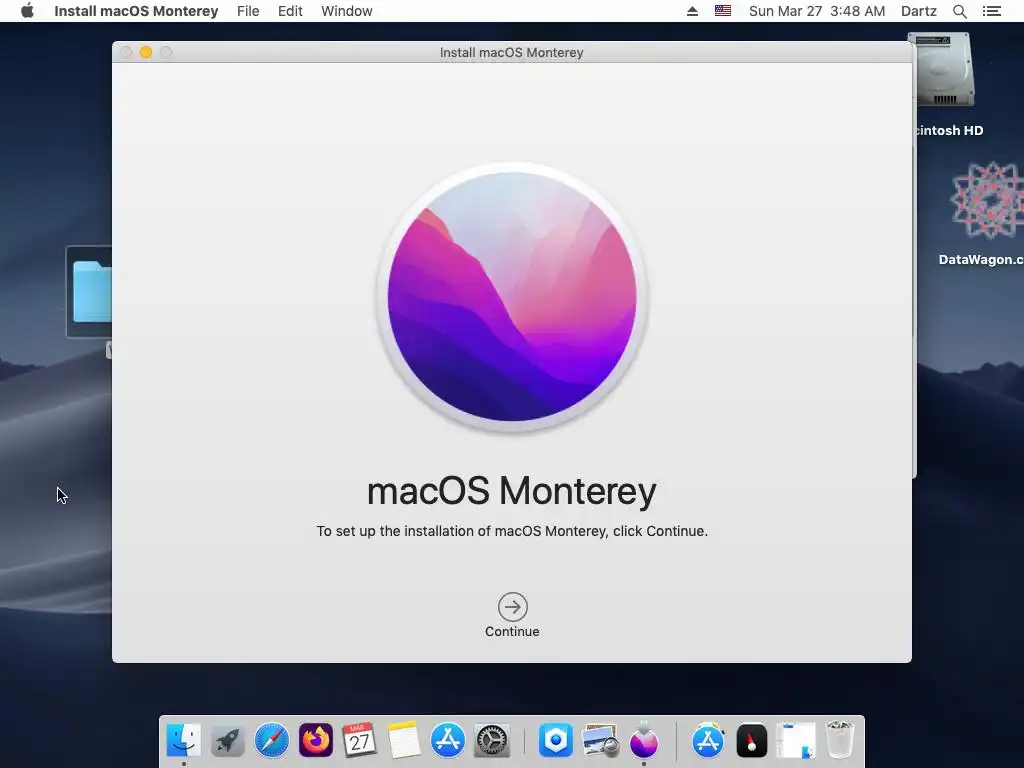Screen dimensions: 1024x768
Task: Open the Dartz user menu
Action: click(x=919, y=11)
